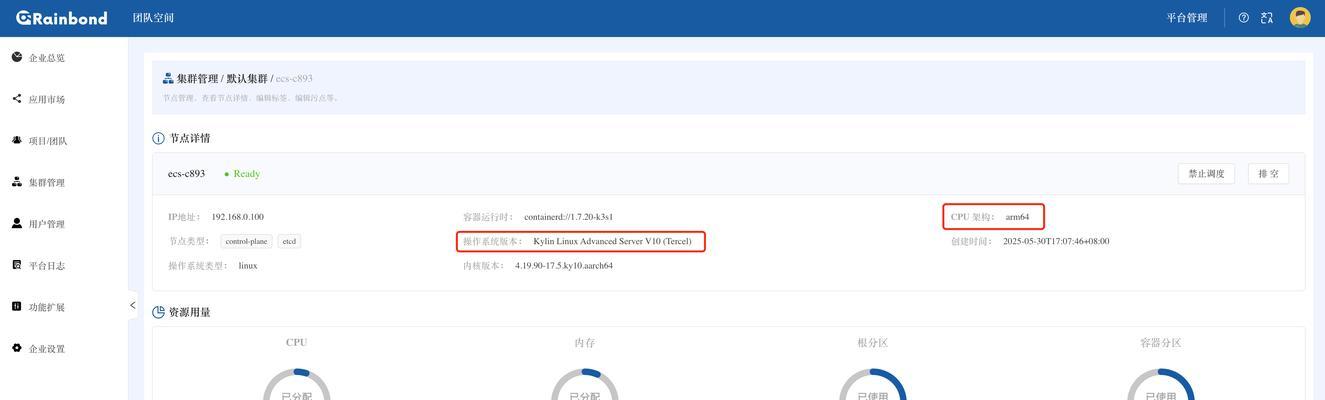Select the node name ecs-c893
The height and width of the screenshot is (400, 1325).
tap(186, 173)
